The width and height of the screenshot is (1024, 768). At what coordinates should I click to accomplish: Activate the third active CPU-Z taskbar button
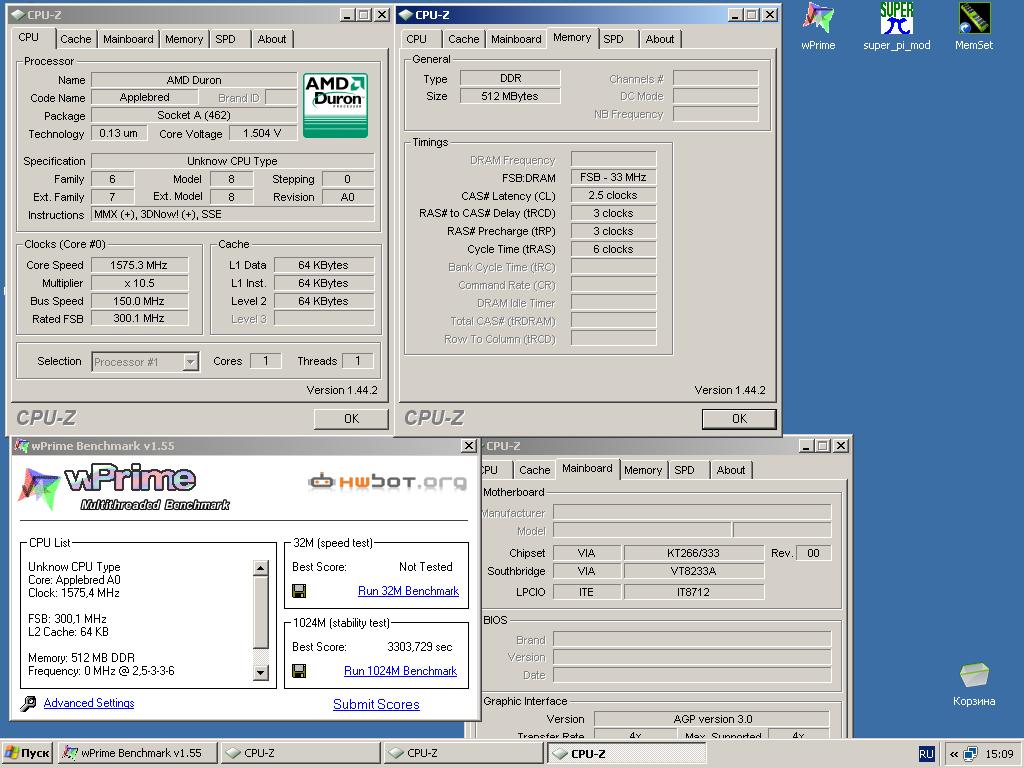click(626, 753)
